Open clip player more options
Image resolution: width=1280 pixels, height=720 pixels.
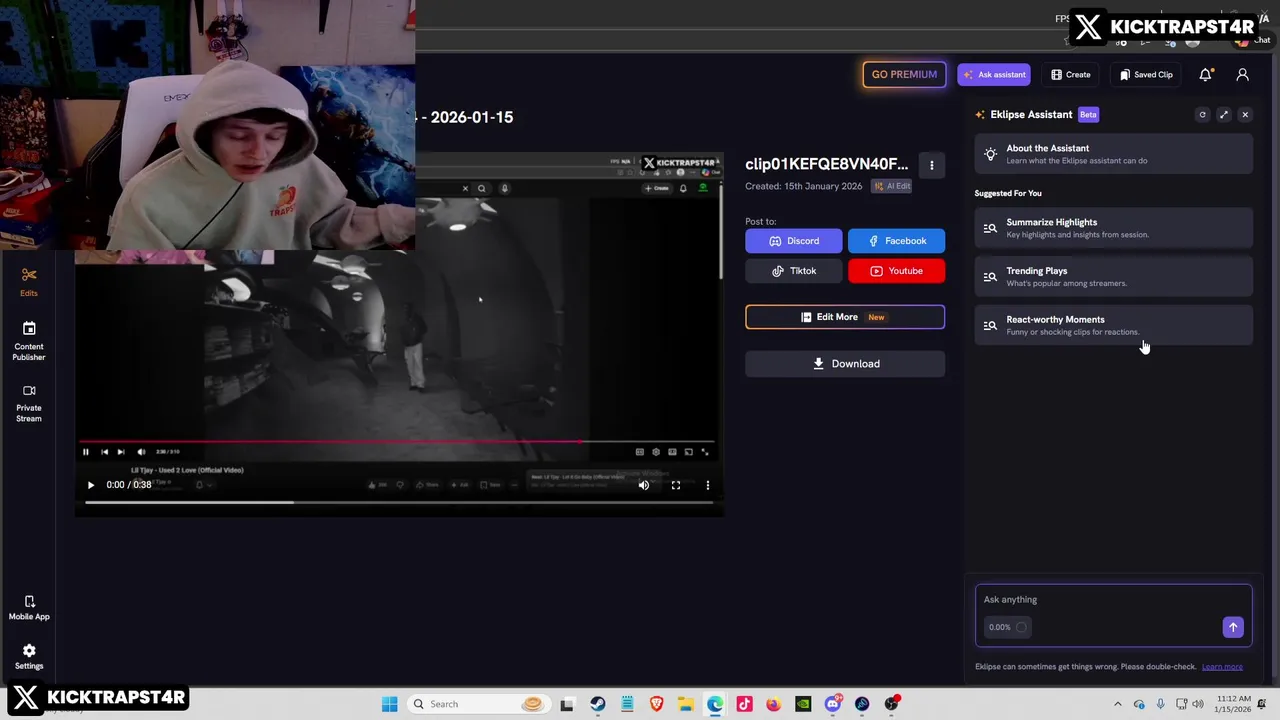coord(708,485)
